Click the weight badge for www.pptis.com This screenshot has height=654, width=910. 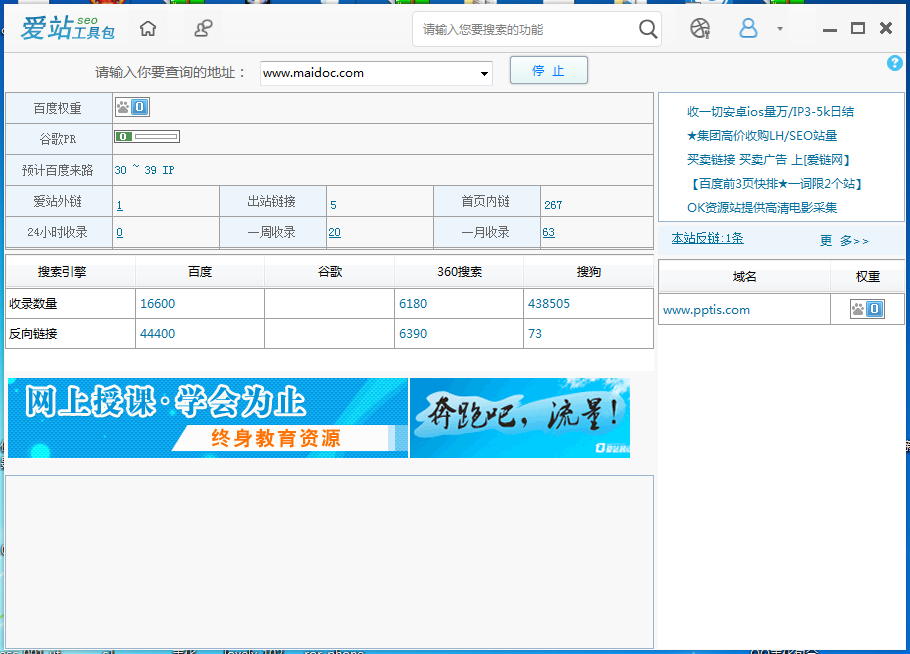click(868, 309)
